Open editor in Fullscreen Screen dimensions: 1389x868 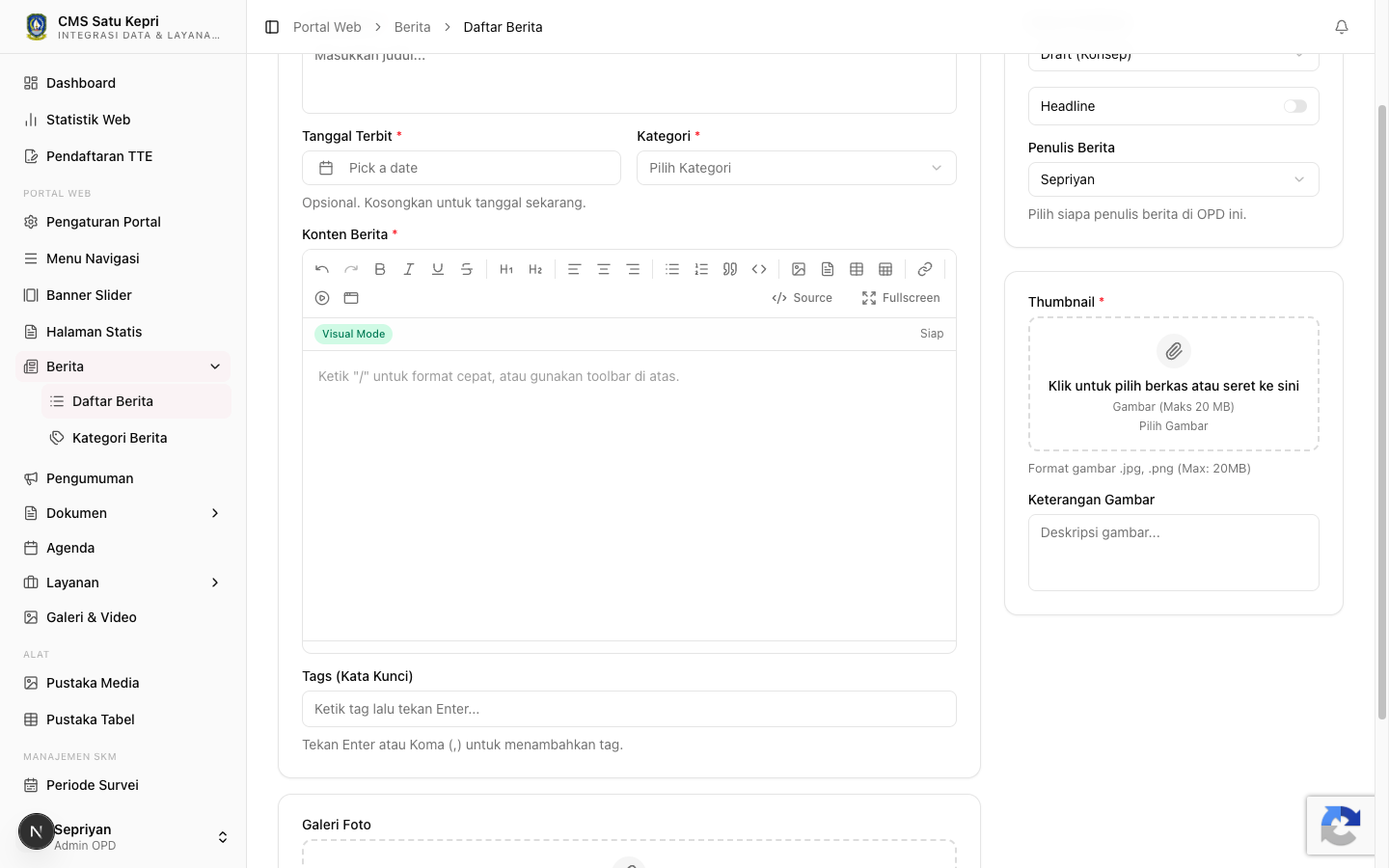coord(901,298)
